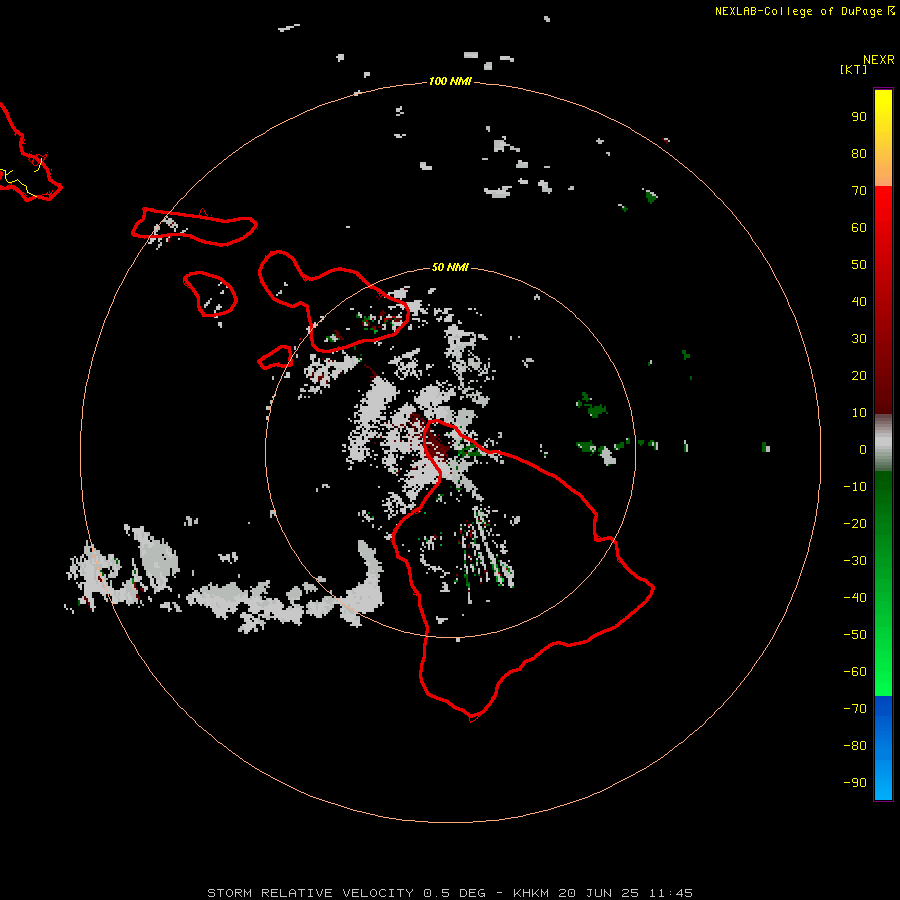The width and height of the screenshot is (900, 900).
Task: Click the 11:45 timestamp in caption
Action: pos(670,893)
